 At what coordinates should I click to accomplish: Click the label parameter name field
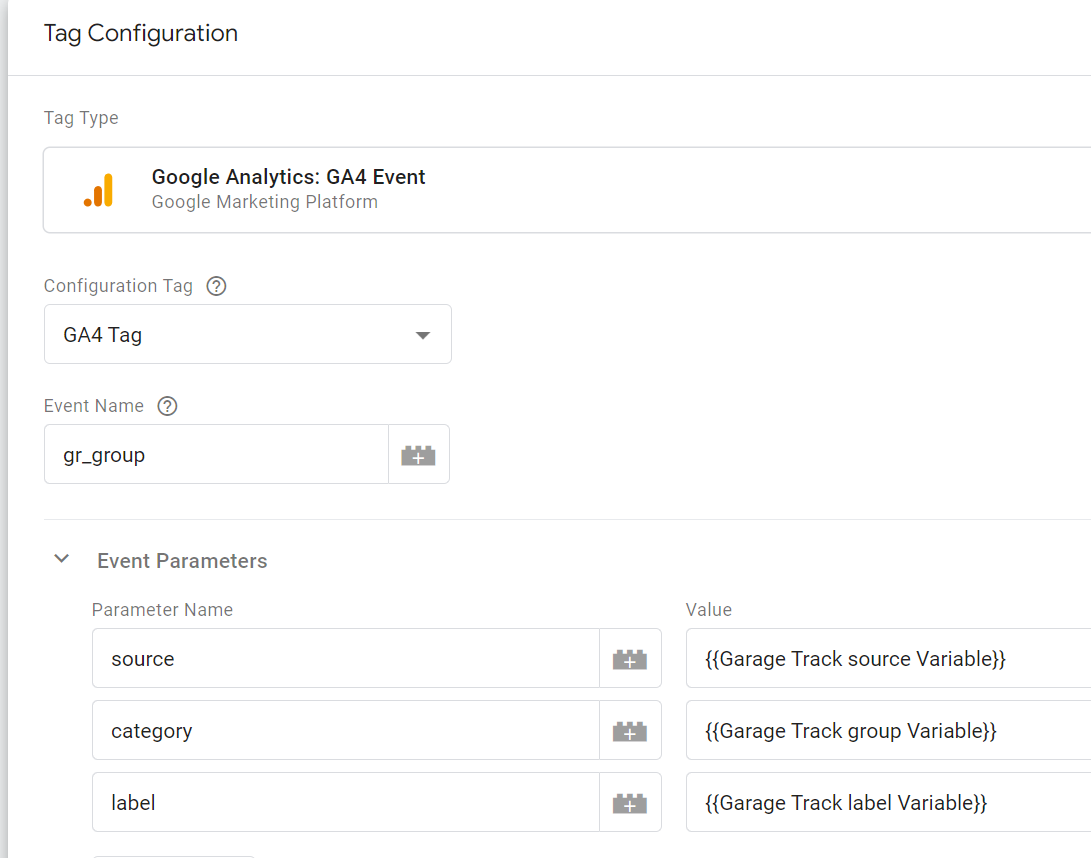pos(345,803)
